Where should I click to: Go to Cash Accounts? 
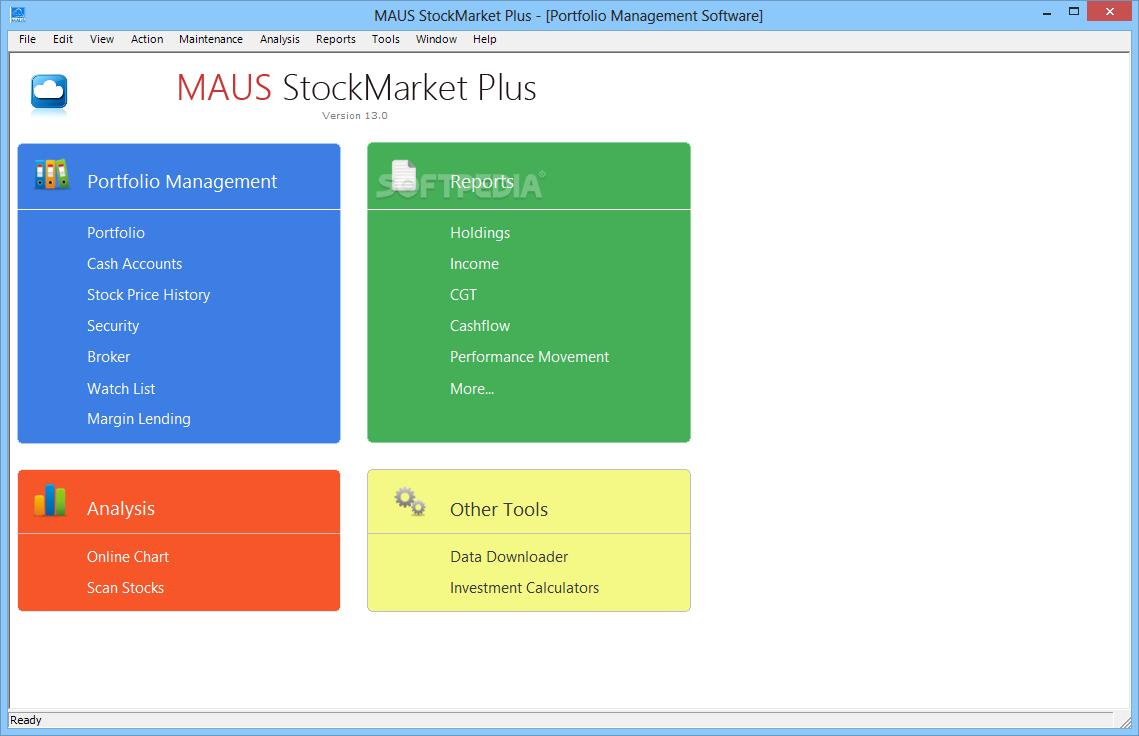[134, 264]
